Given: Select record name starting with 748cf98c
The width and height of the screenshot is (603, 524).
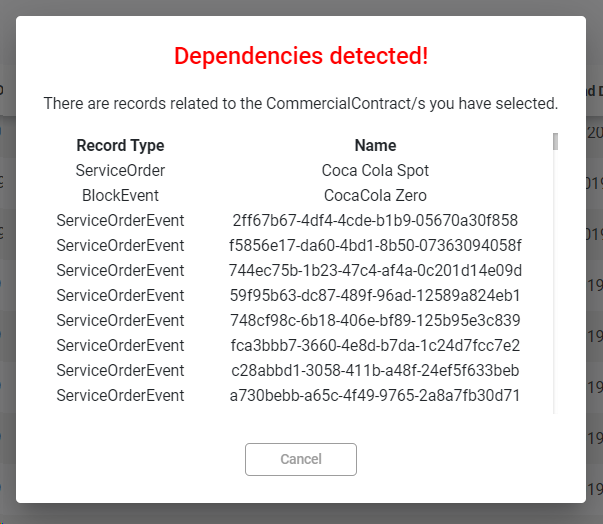Looking at the screenshot, I should coord(375,320).
